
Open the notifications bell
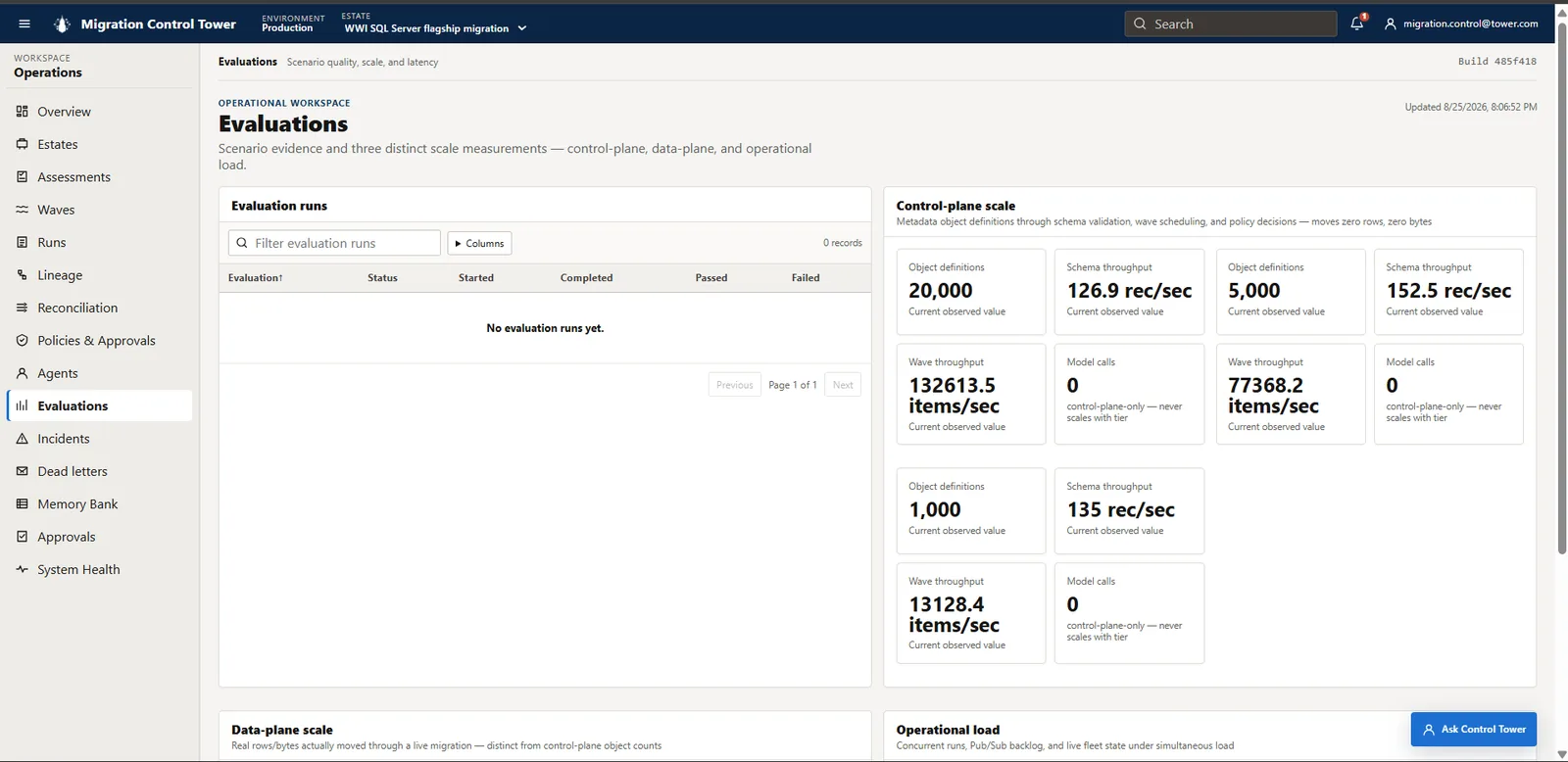tap(1357, 24)
